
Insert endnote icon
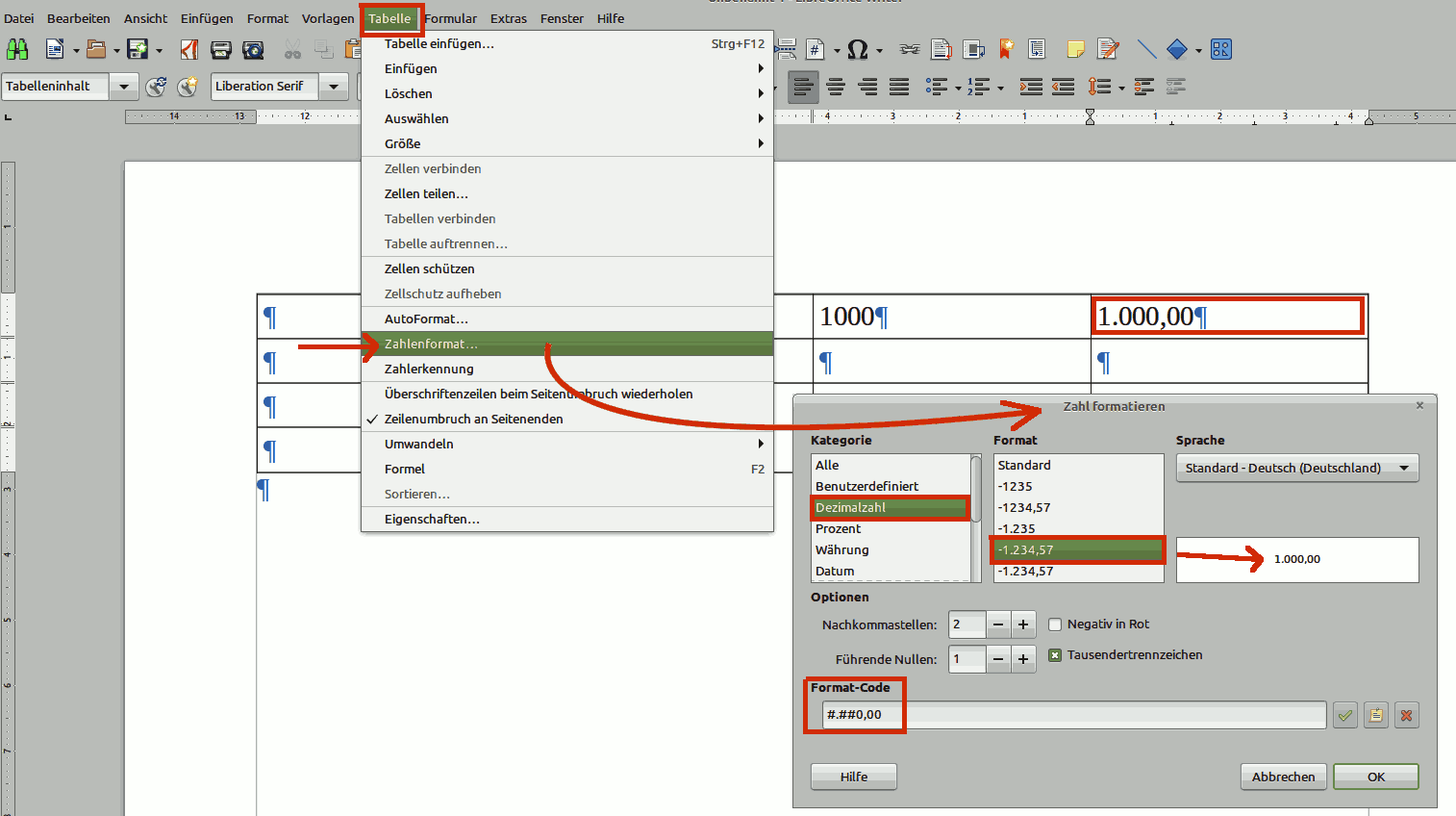click(973, 49)
